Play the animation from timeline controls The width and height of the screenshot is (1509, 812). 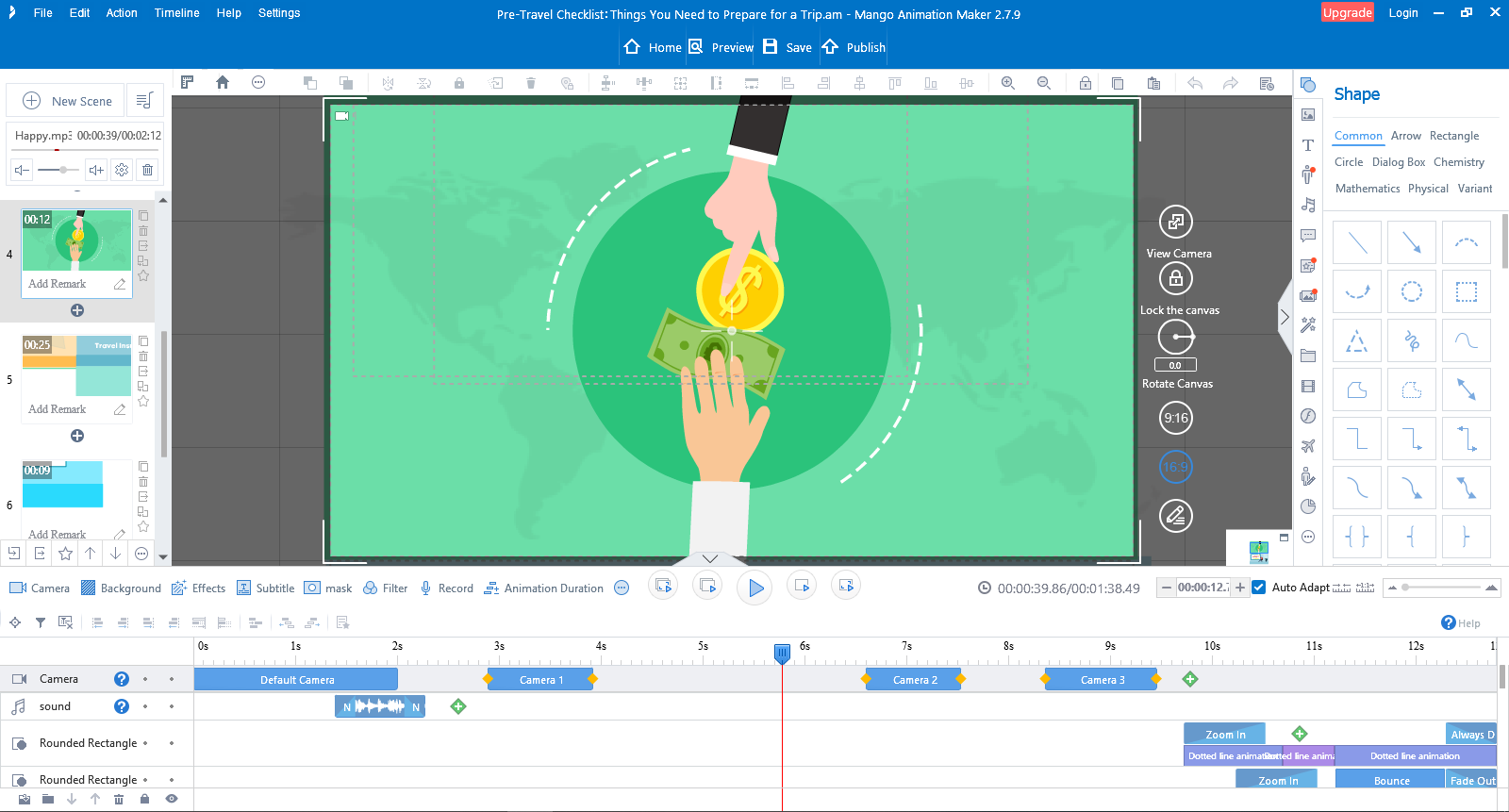(755, 588)
